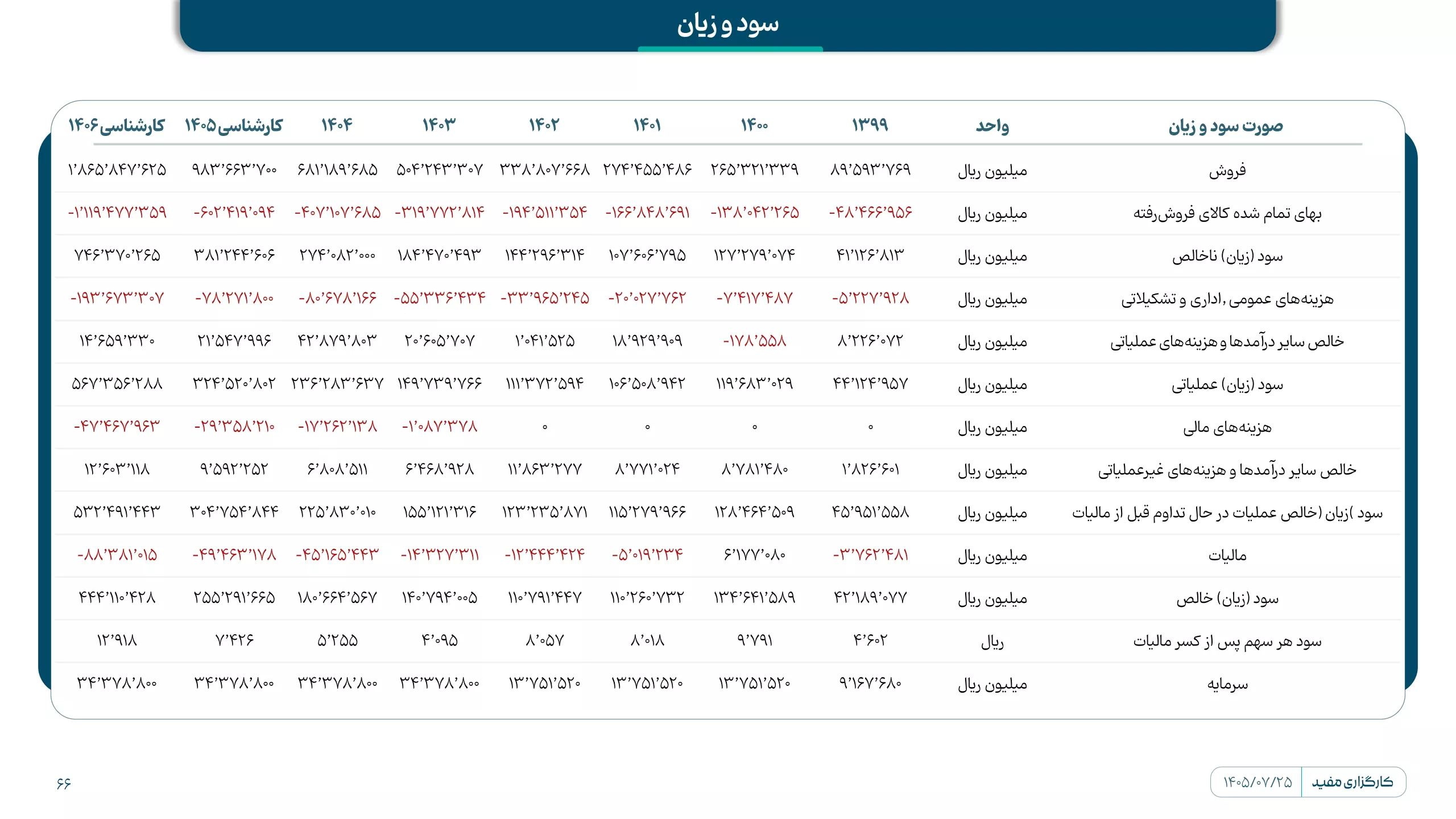Select the '۱۴۰۳' column header

[x=439, y=125]
